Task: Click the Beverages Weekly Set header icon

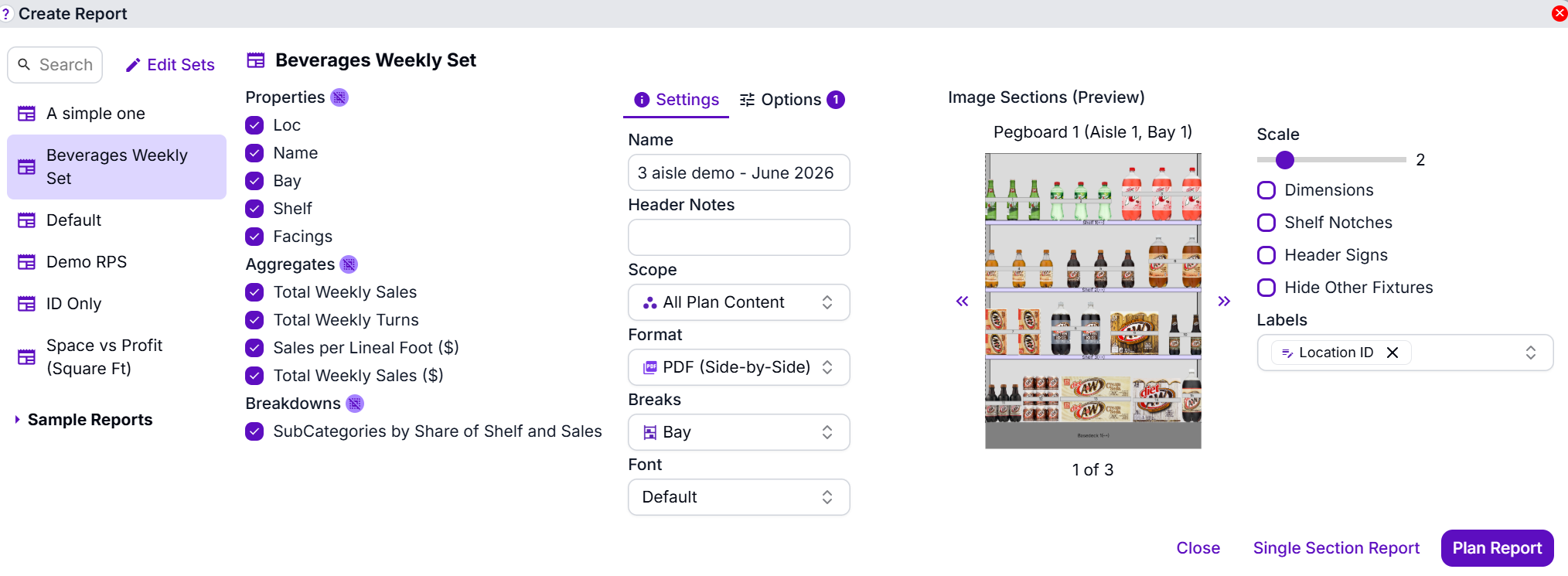Action: (256, 60)
